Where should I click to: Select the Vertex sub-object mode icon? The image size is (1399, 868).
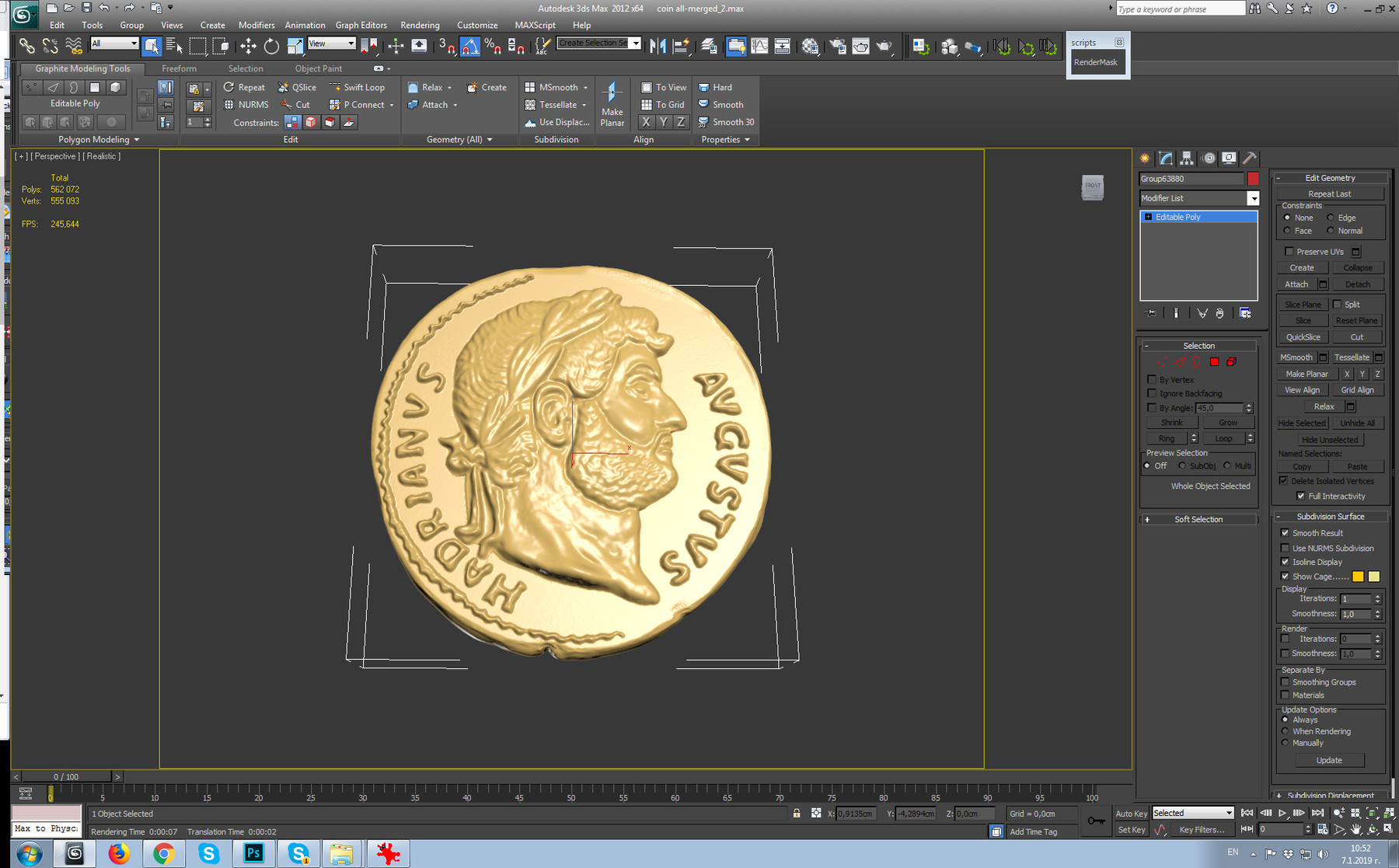pos(1163,361)
